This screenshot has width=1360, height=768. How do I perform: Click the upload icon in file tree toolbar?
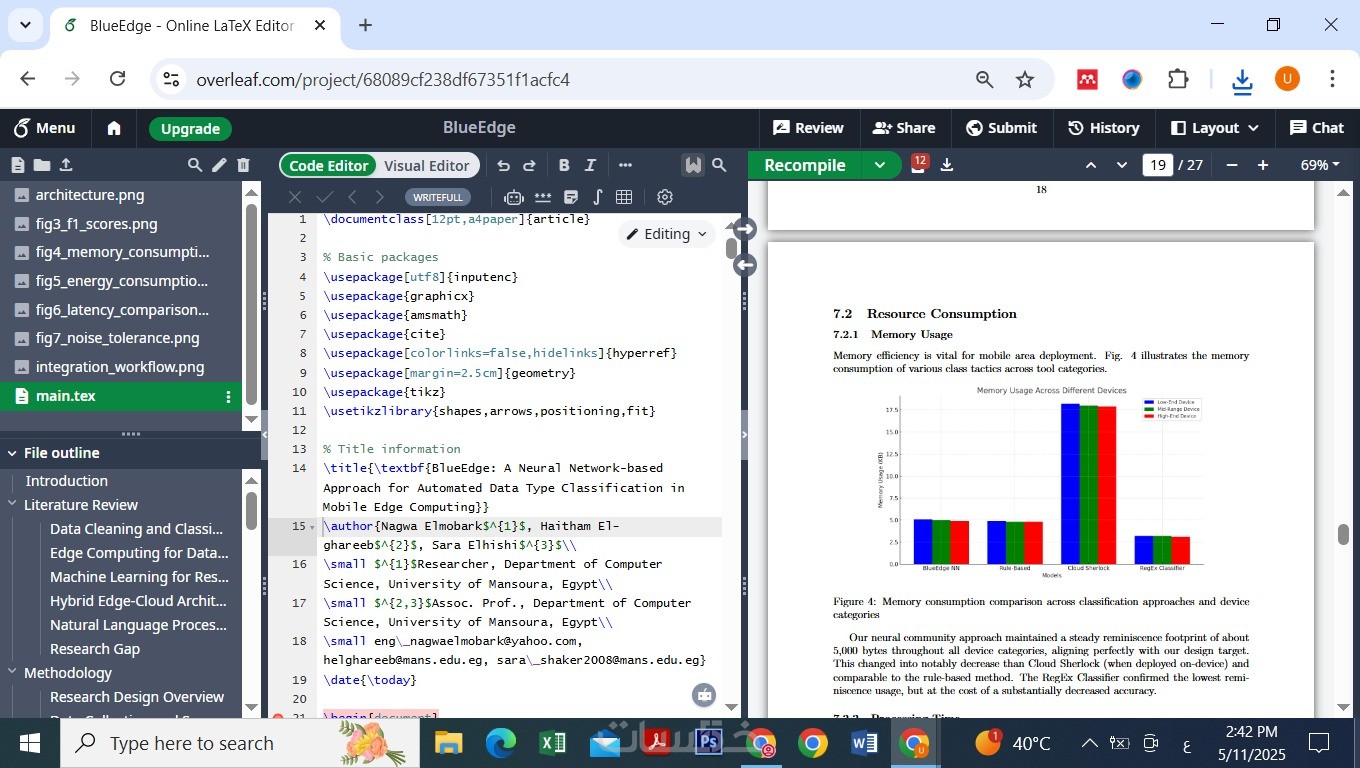(x=66, y=165)
